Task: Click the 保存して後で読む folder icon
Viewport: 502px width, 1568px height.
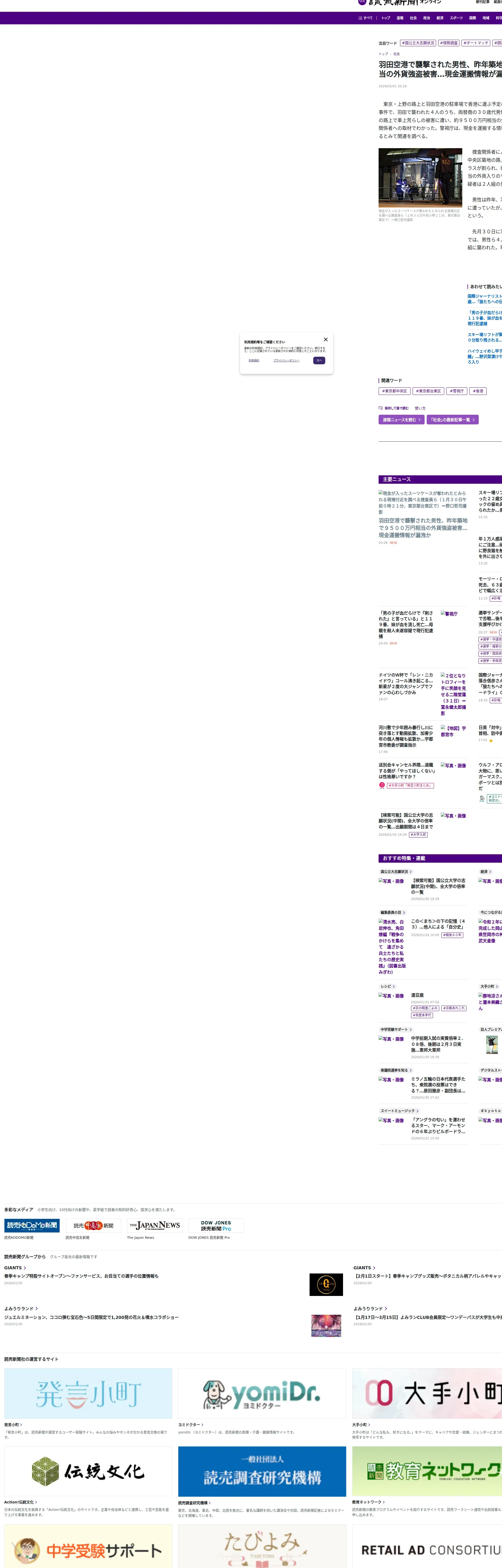Action: point(380,408)
